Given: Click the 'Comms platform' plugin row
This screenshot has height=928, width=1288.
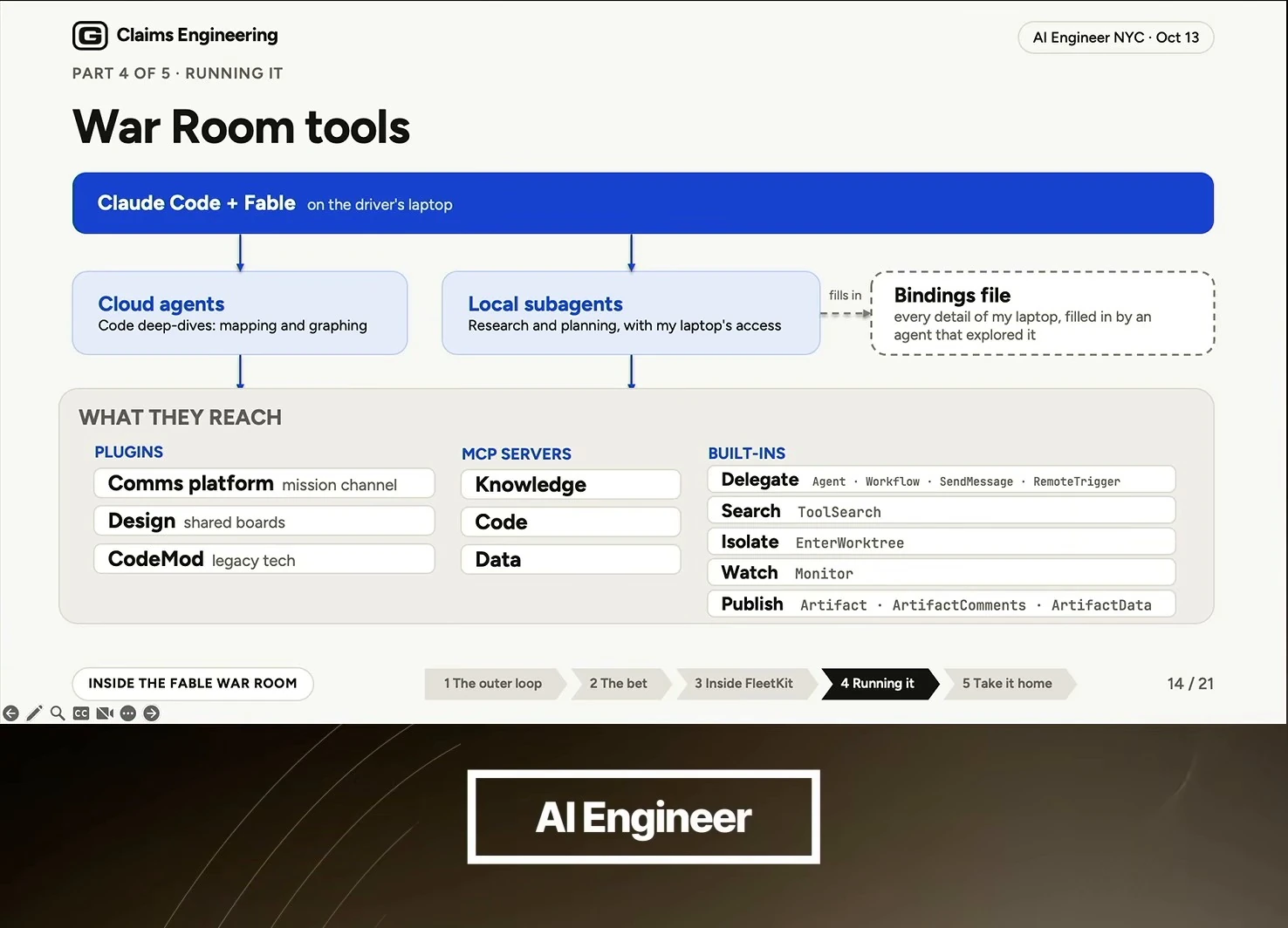Looking at the screenshot, I should click(x=264, y=483).
